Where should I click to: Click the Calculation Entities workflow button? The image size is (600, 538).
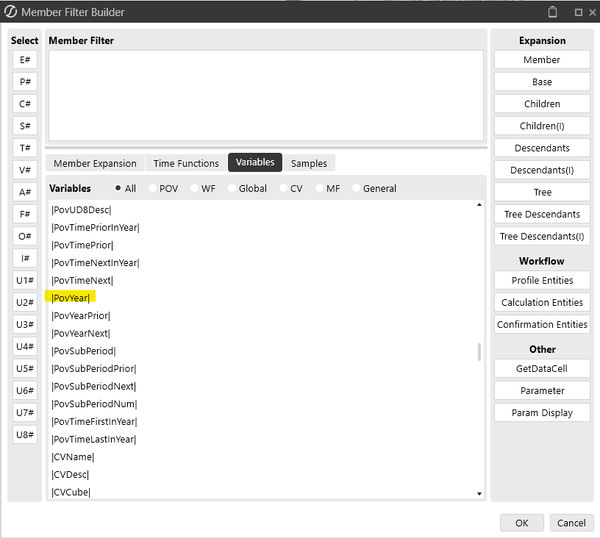point(541,302)
